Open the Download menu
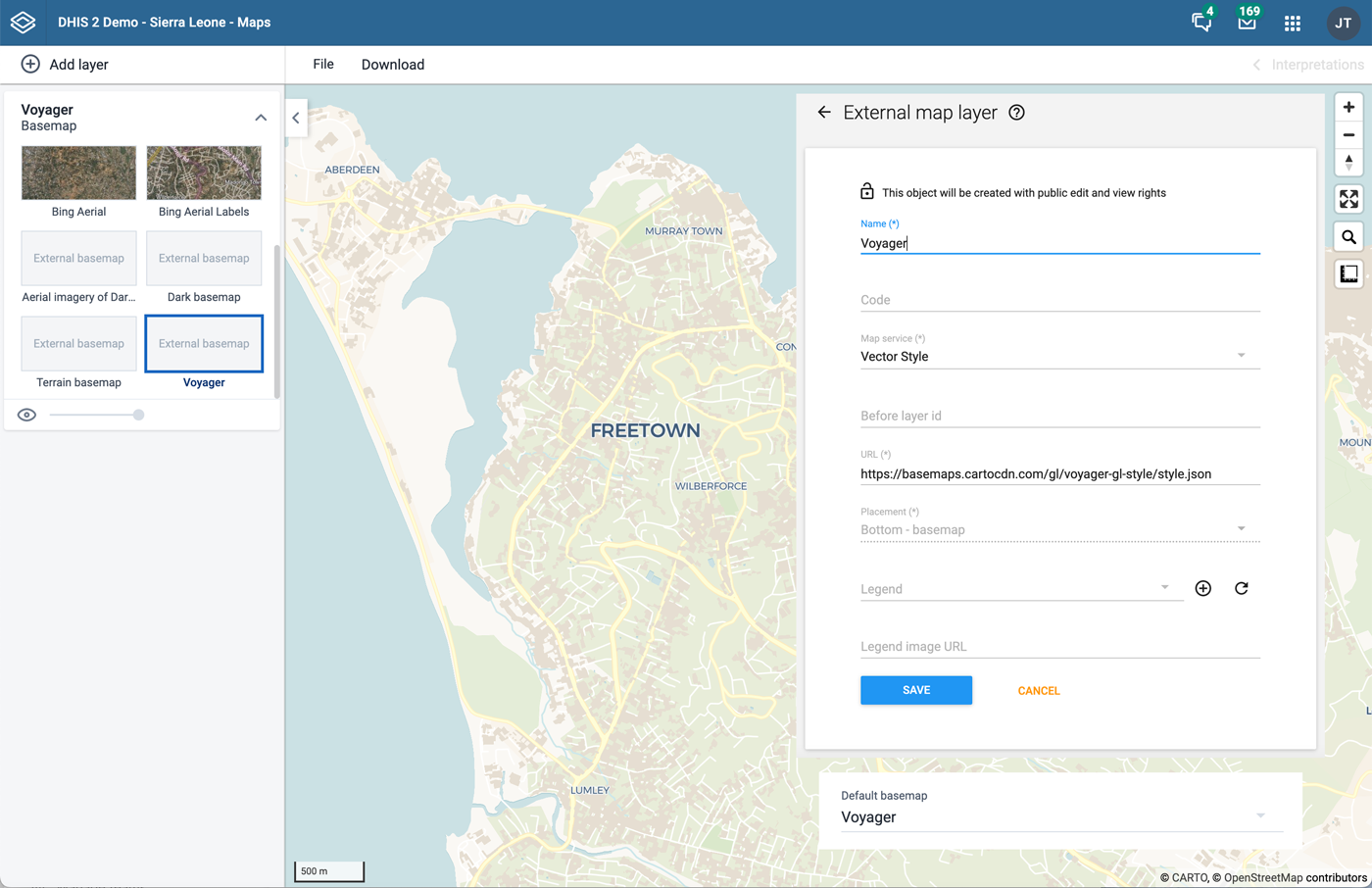 coord(392,65)
